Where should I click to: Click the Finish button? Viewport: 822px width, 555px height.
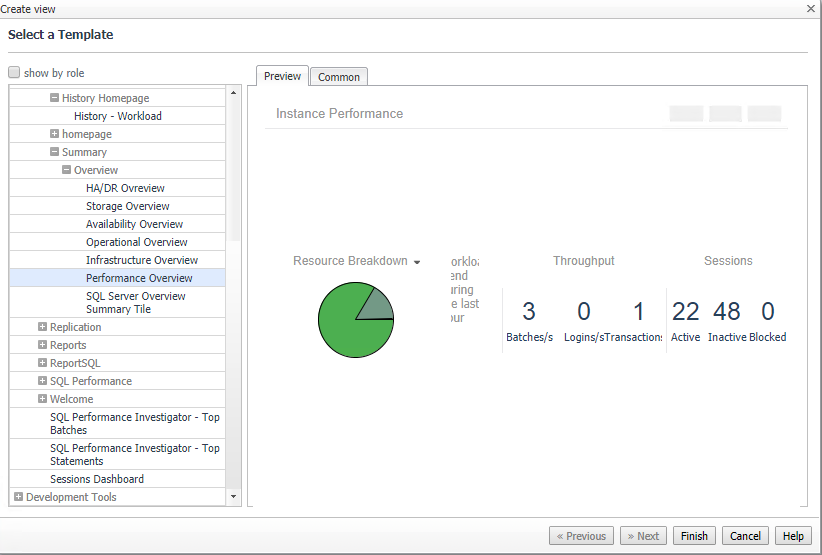[x=694, y=536]
